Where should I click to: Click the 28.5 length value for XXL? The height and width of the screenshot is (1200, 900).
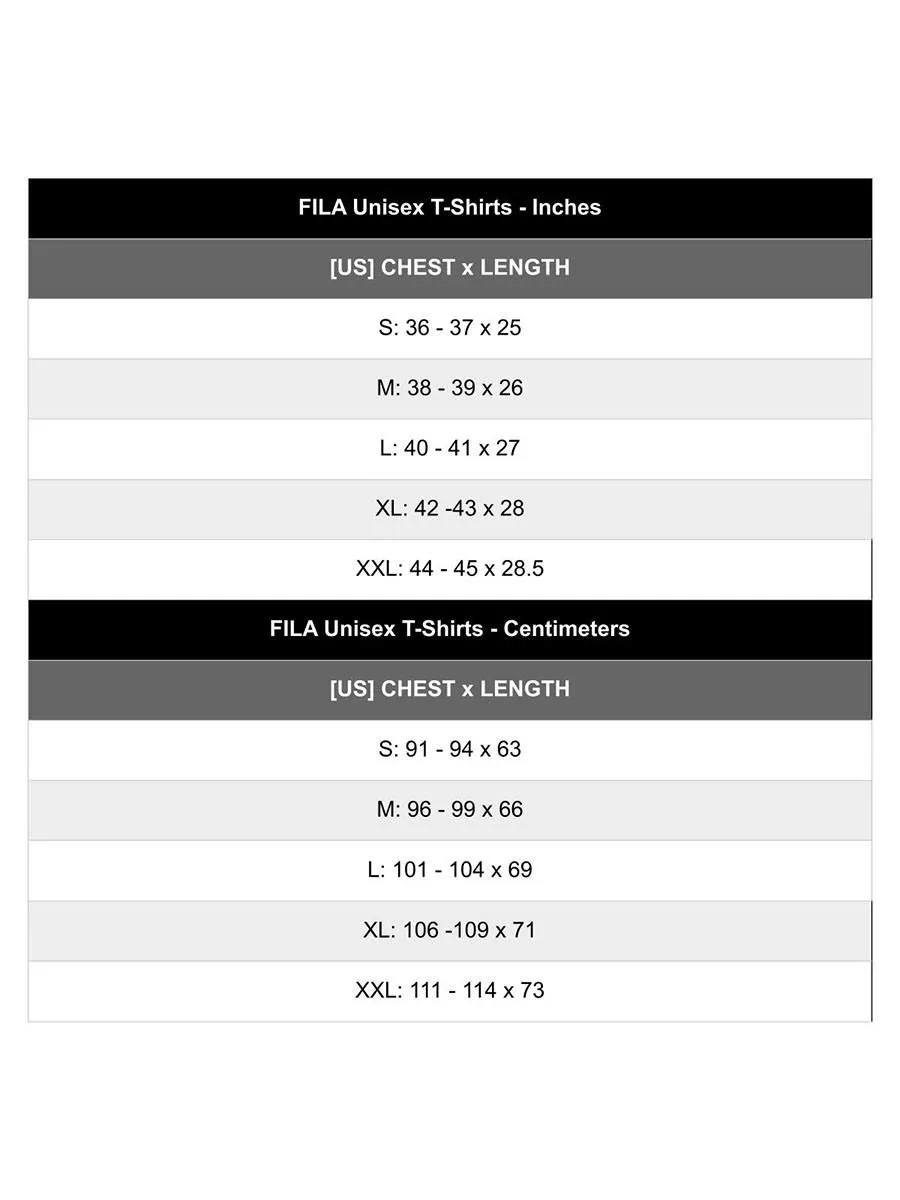[523, 569]
